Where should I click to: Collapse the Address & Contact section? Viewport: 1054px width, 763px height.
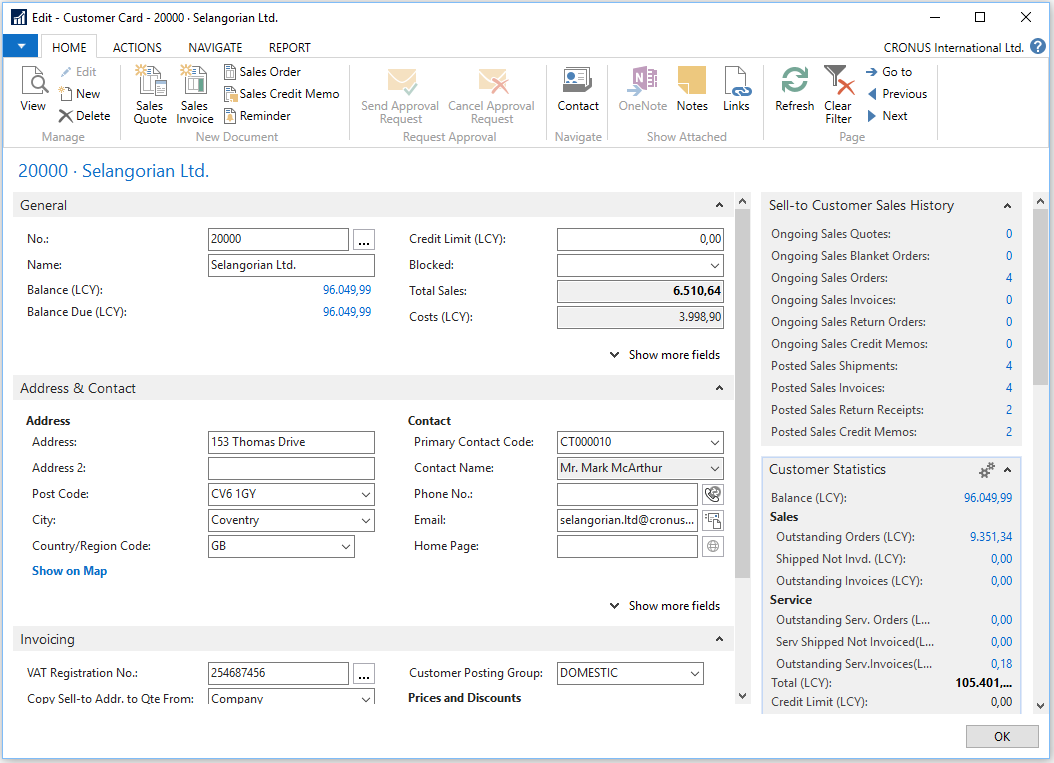719,388
